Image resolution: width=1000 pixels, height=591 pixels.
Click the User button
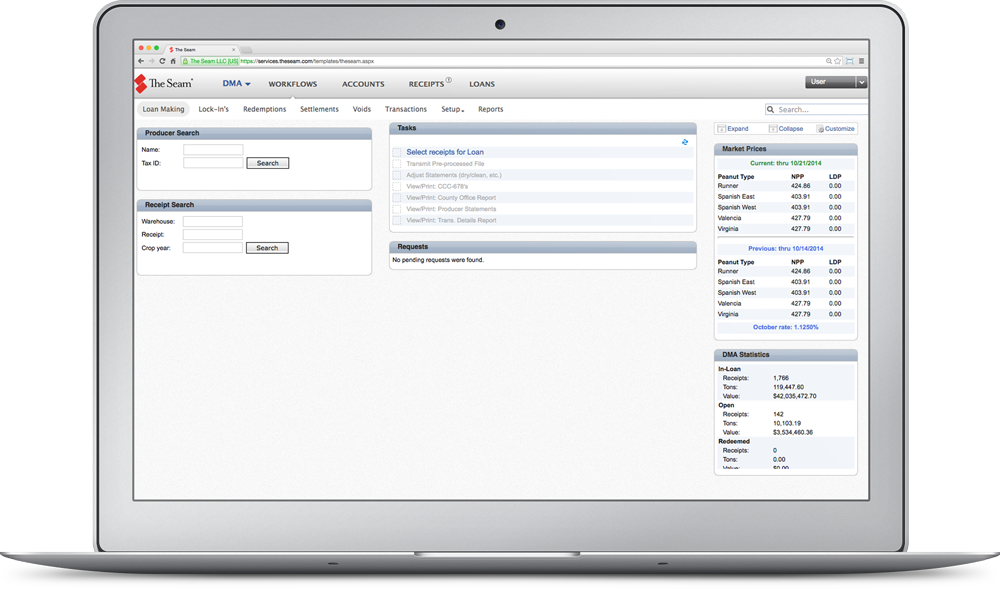click(x=830, y=82)
